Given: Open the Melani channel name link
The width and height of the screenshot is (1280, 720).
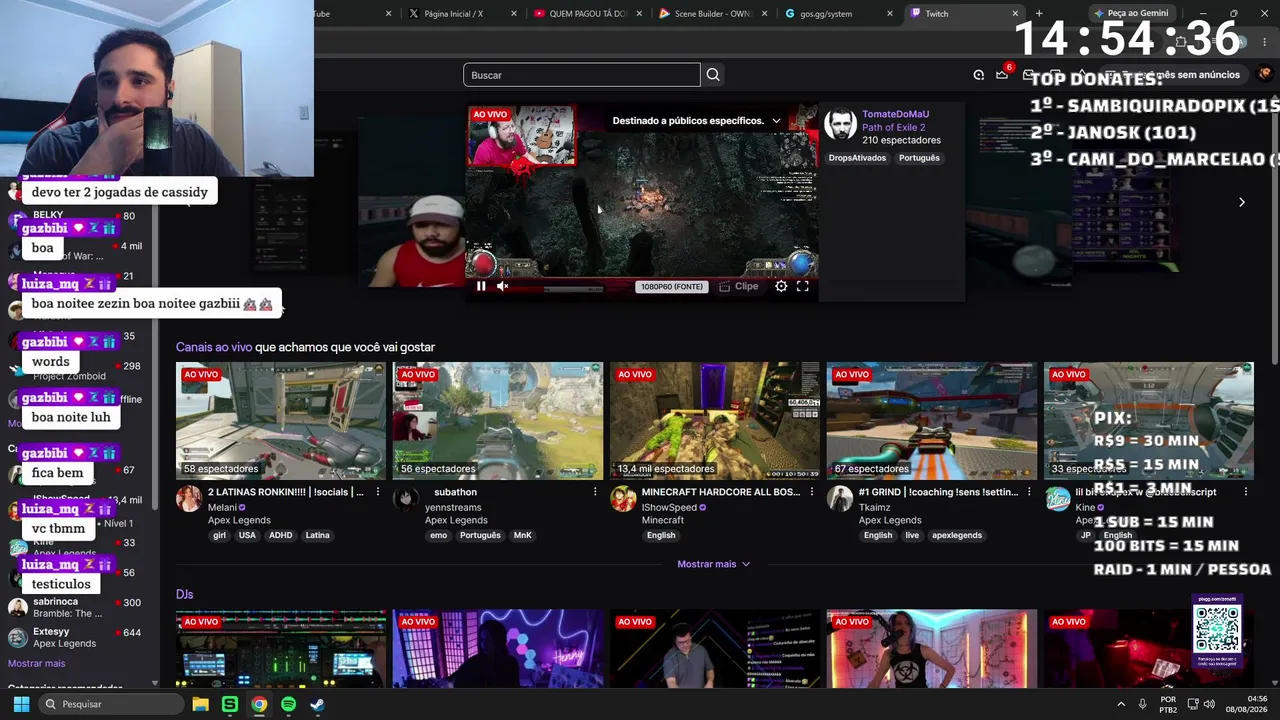Looking at the screenshot, I should point(222,508).
